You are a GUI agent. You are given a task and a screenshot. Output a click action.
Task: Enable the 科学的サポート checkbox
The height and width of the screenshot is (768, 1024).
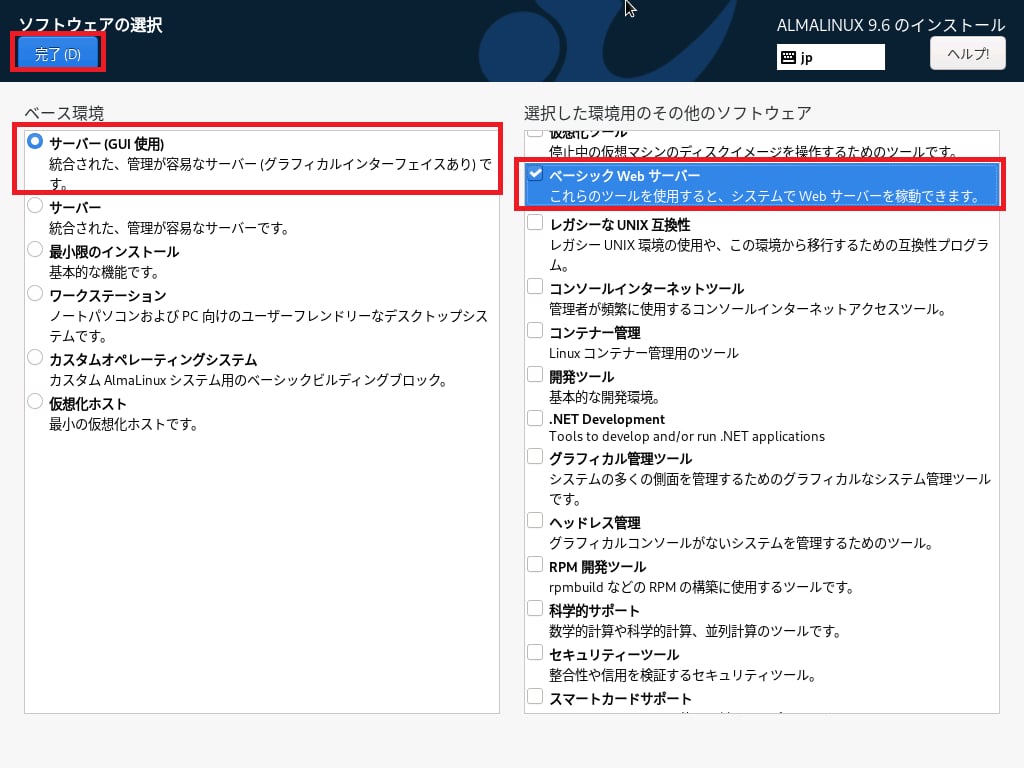(x=536, y=609)
